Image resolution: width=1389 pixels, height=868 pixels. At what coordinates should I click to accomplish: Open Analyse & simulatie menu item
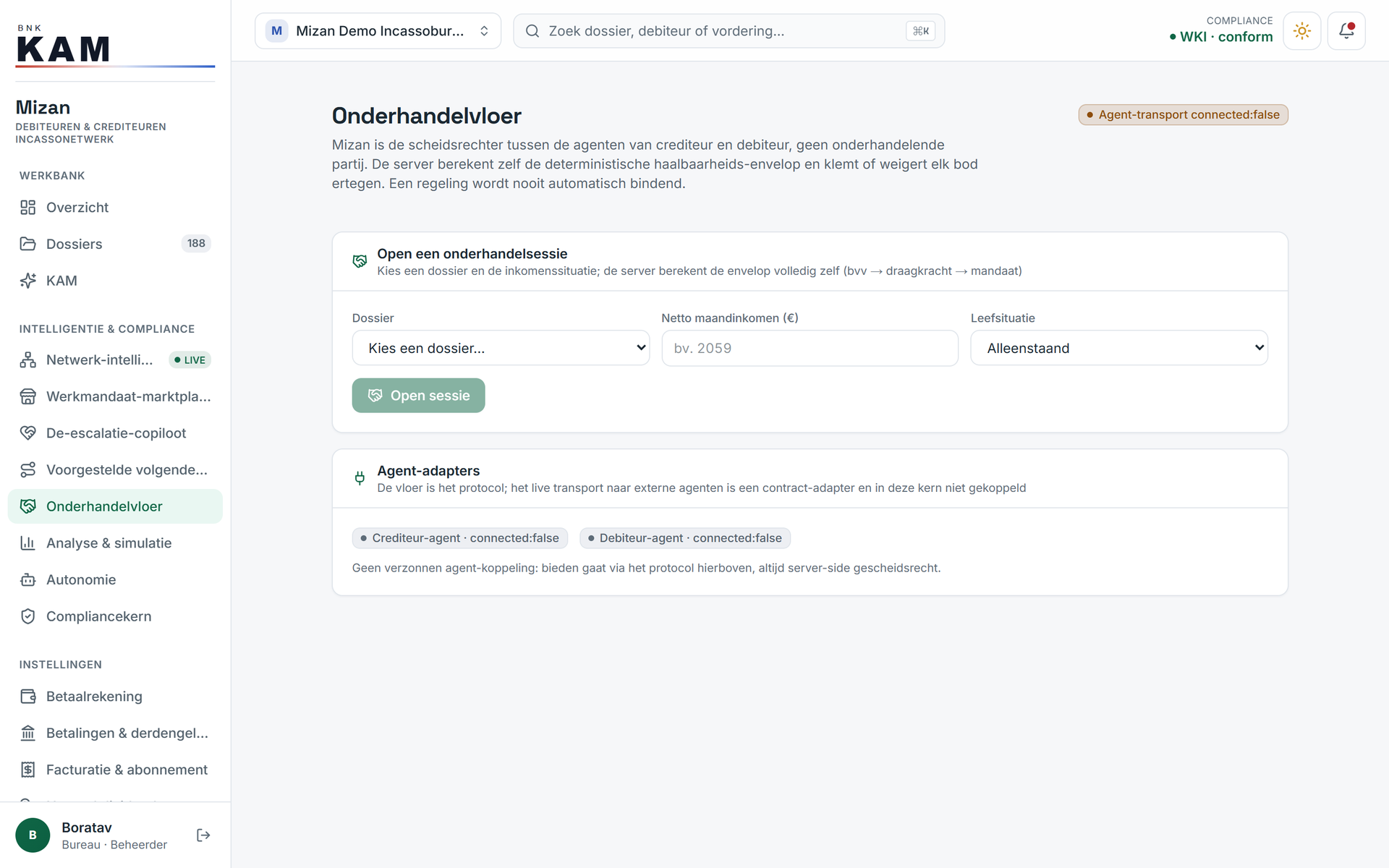pos(115,542)
